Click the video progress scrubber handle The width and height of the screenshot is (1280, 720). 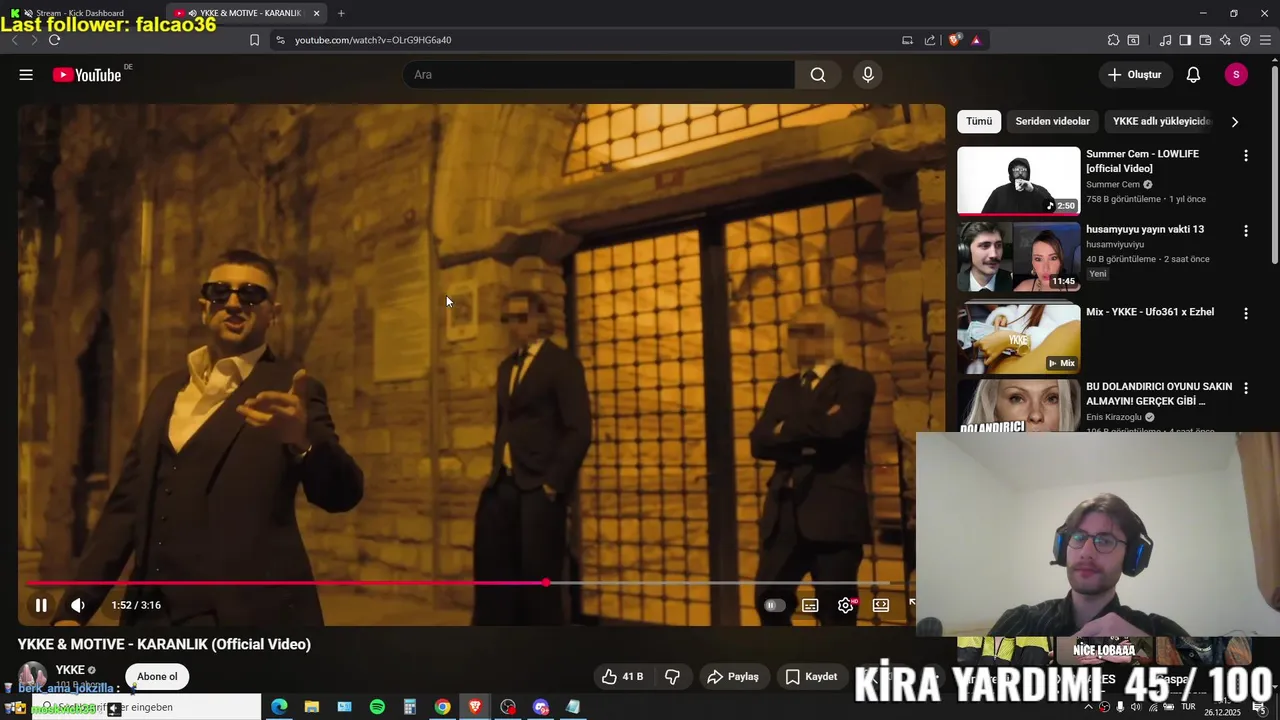pyautogui.click(x=546, y=583)
